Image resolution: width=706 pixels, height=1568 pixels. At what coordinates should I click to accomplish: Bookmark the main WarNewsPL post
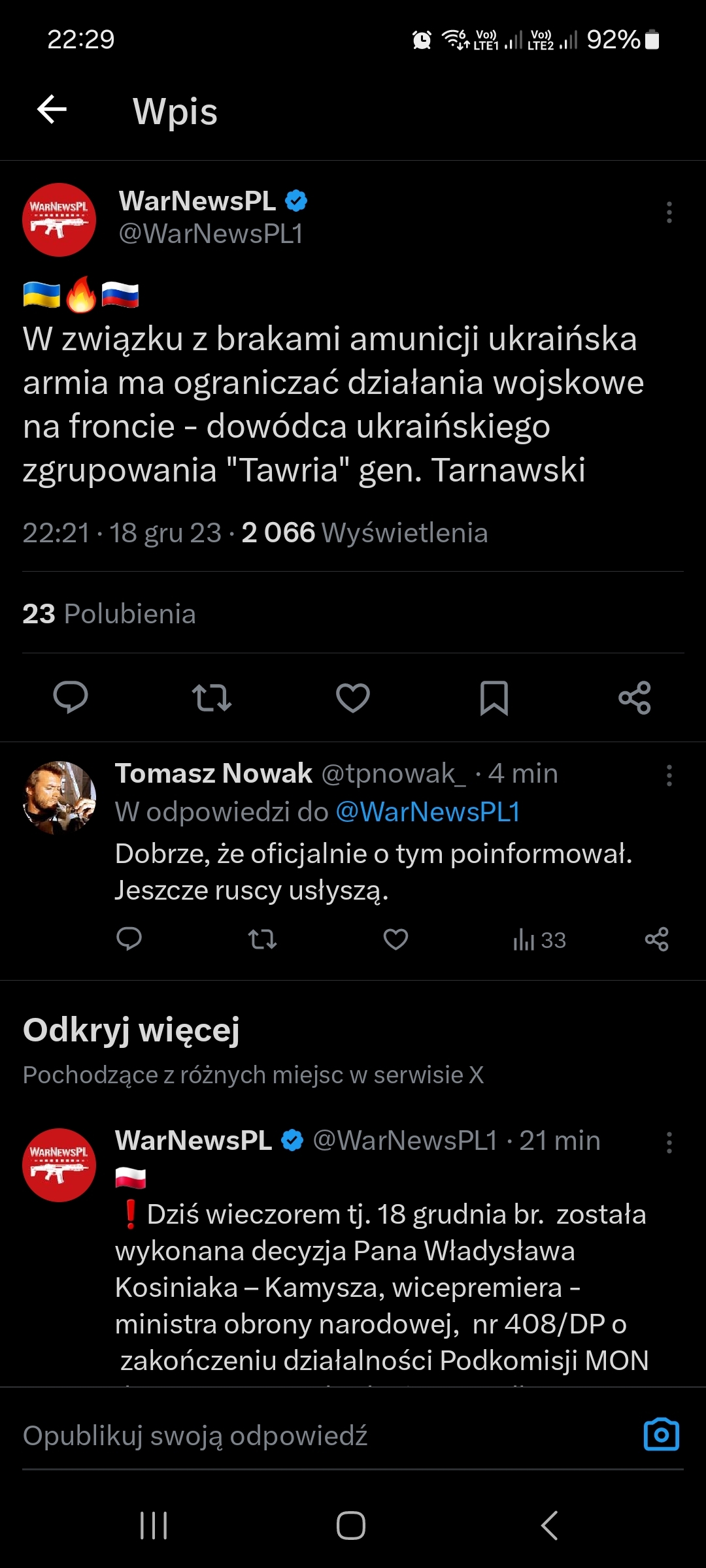494,697
